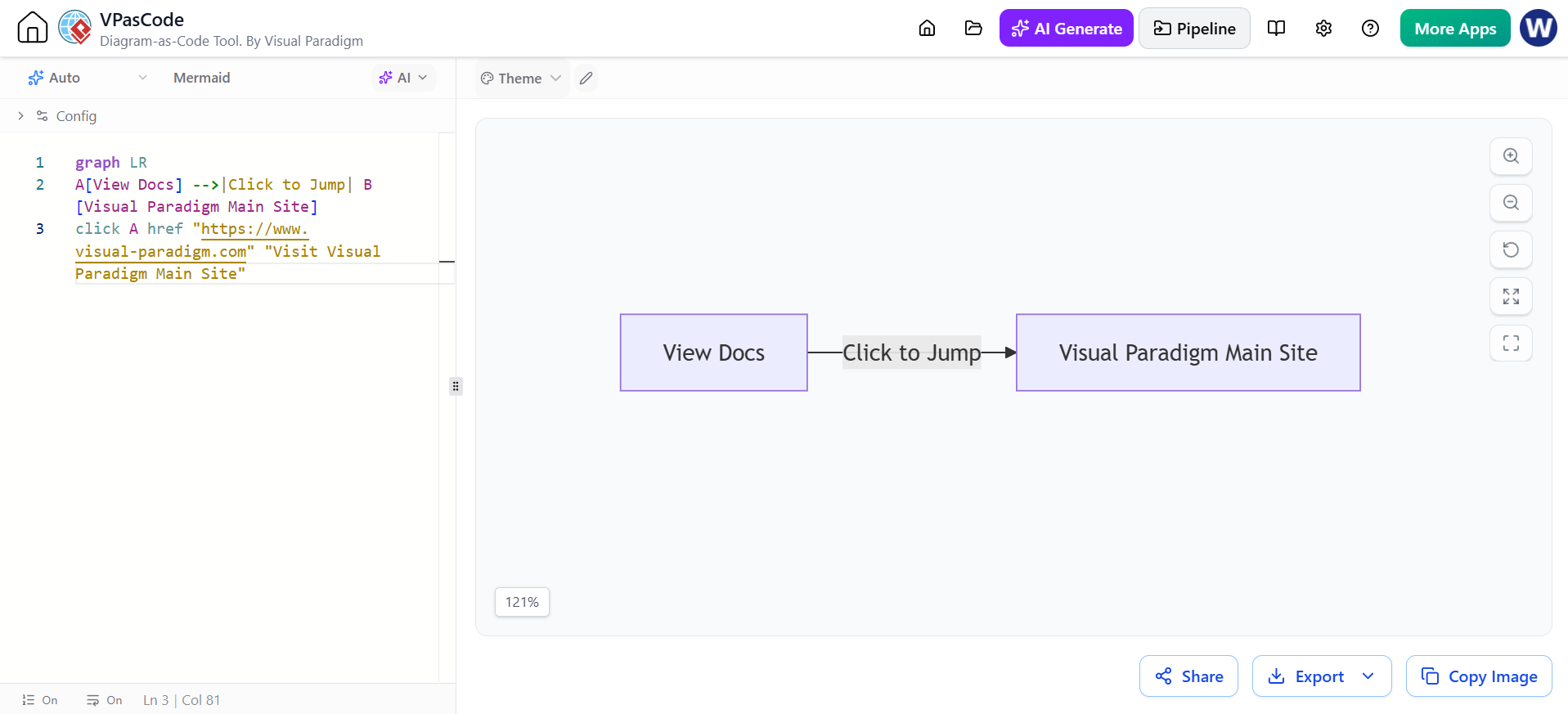1568x714 pixels.
Task: Open the settings gear icon
Action: (1323, 29)
